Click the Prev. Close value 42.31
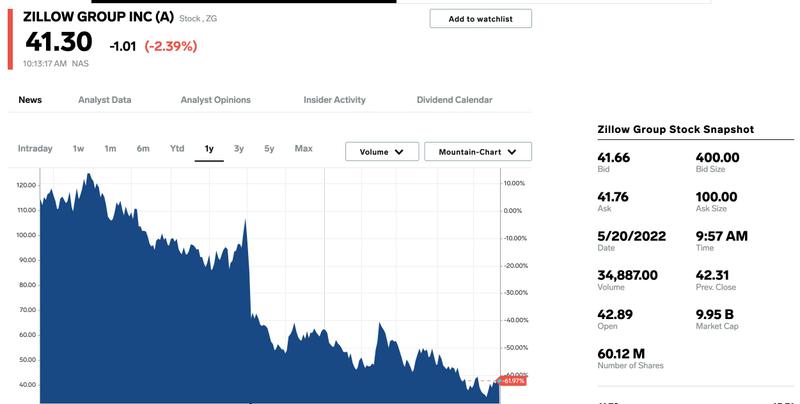 (x=713, y=275)
